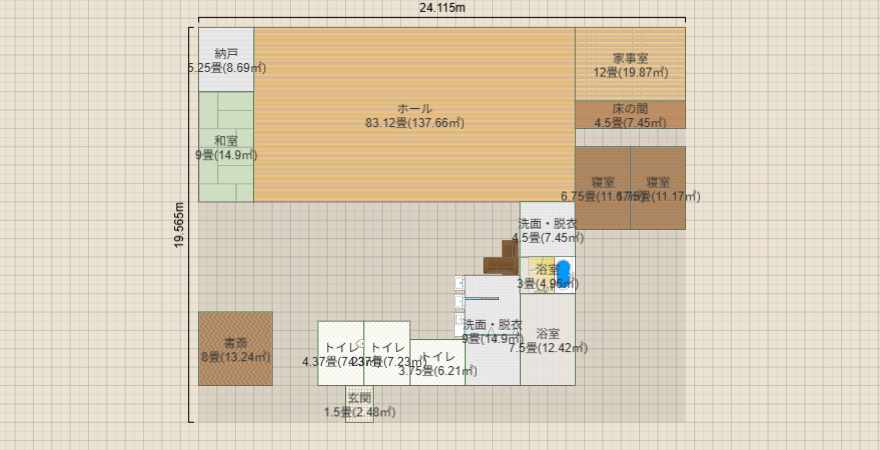Select the 書斎 8畳 study room
This screenshot has width=880, height=450.
(x=235, y=348)
